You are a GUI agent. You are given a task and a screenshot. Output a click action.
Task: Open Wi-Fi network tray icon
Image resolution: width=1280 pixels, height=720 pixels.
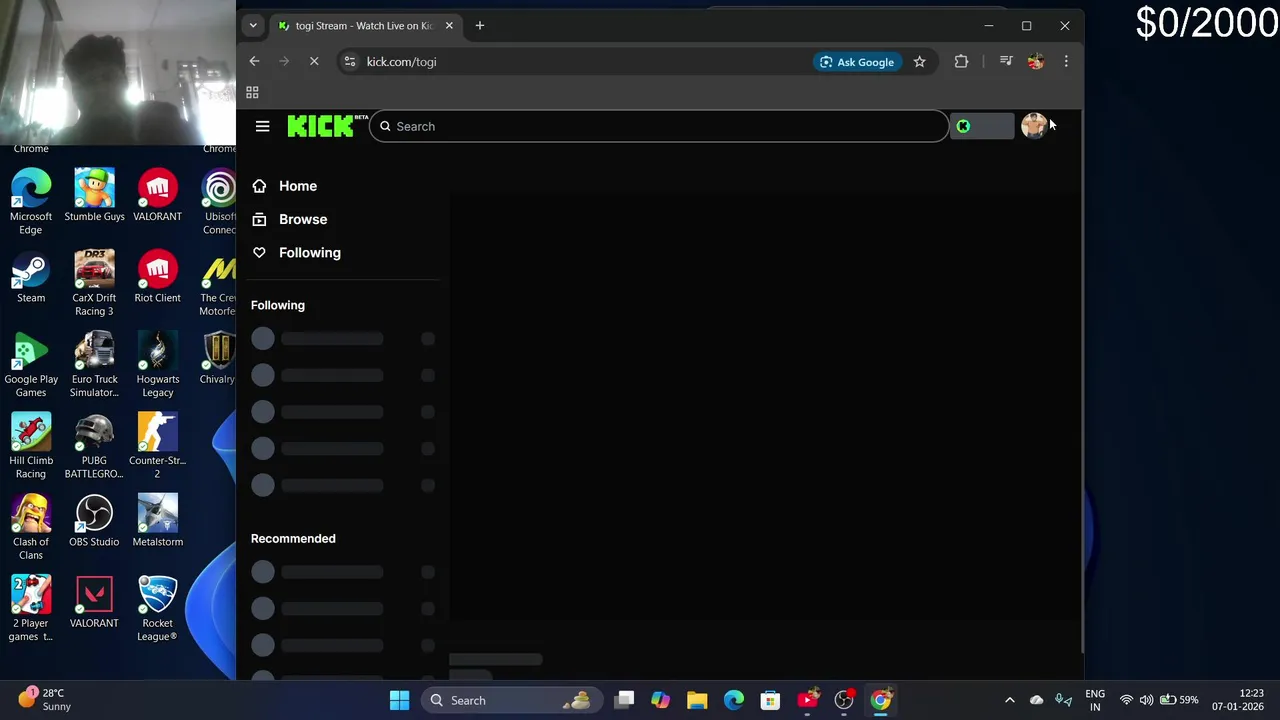tap(1127, 700)
